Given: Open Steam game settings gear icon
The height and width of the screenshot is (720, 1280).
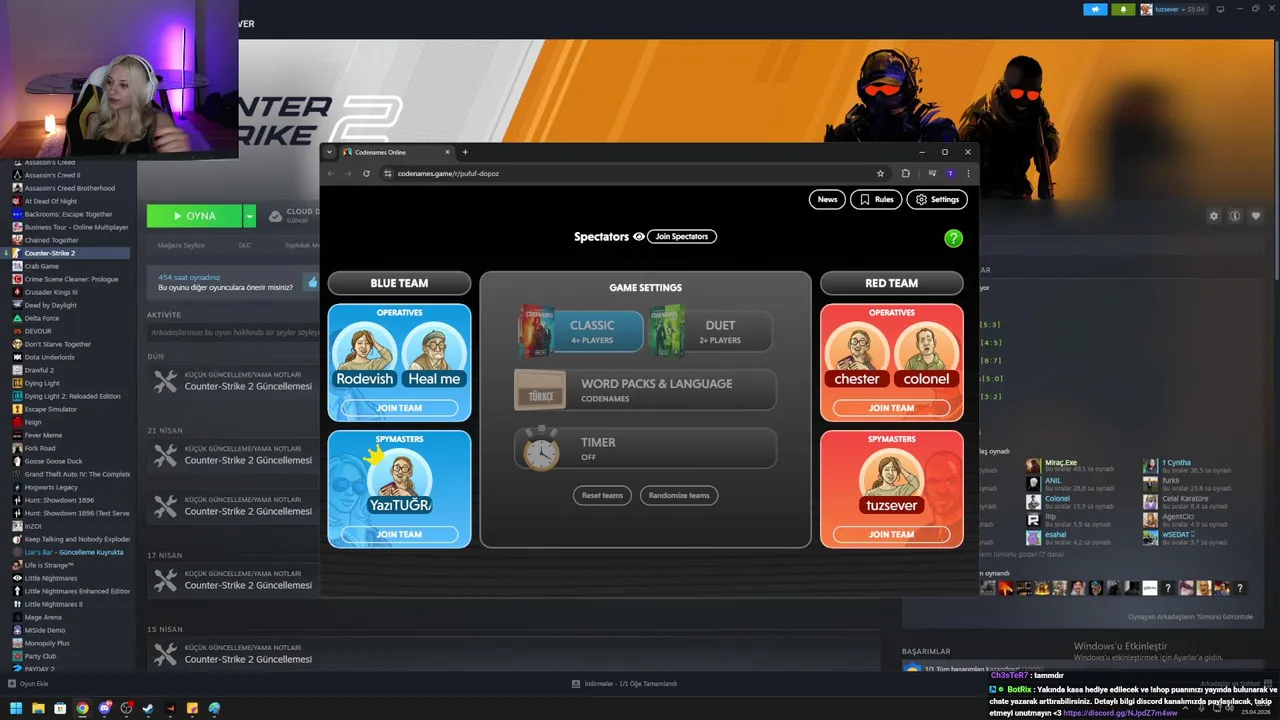Looking at the screenshot, I should pos(1214,216).
